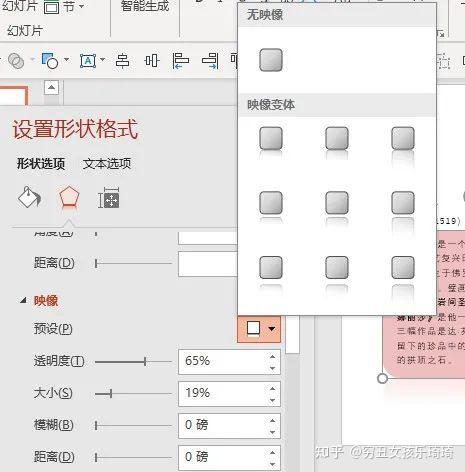Click the merge shapes circles icon
Image resolution: width=465 pixels, height=472 pixels.
pyautogui.click(x=16, y=61)
